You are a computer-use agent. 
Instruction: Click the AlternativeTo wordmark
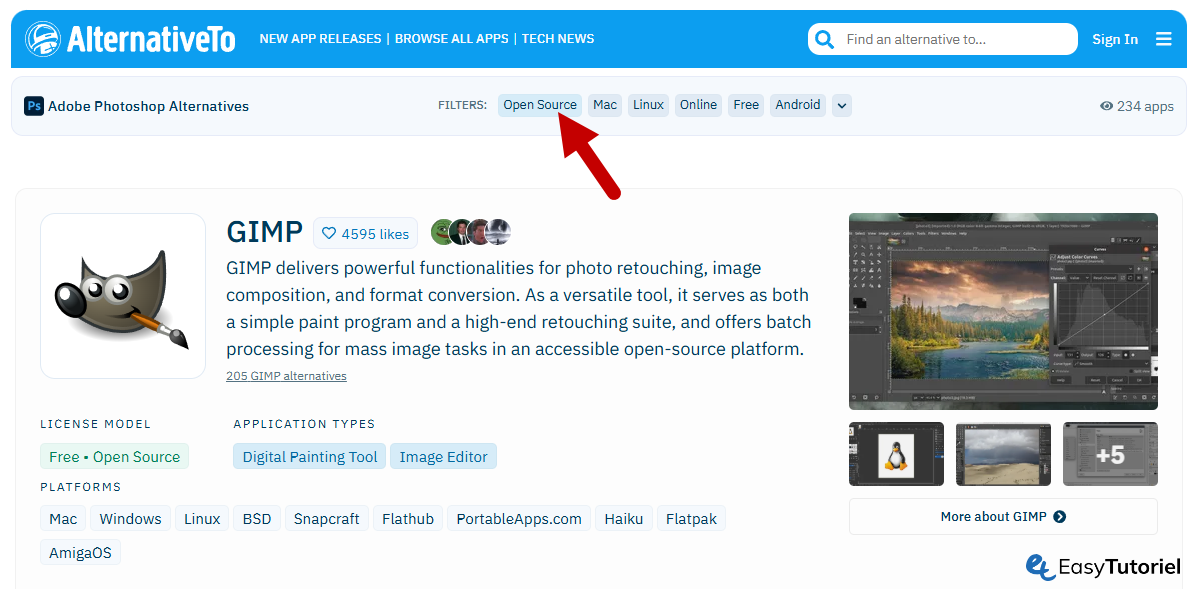[x=151, y=39]
